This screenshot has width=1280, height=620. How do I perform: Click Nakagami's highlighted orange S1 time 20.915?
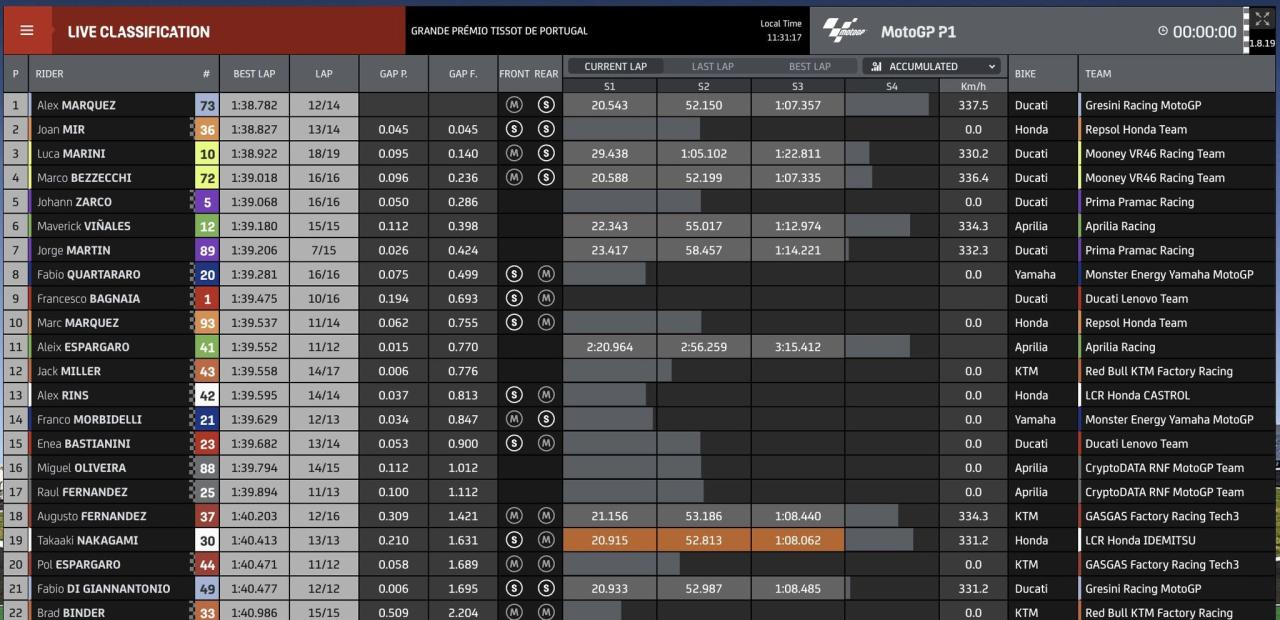pyautogui.click(x=610, y=540)
